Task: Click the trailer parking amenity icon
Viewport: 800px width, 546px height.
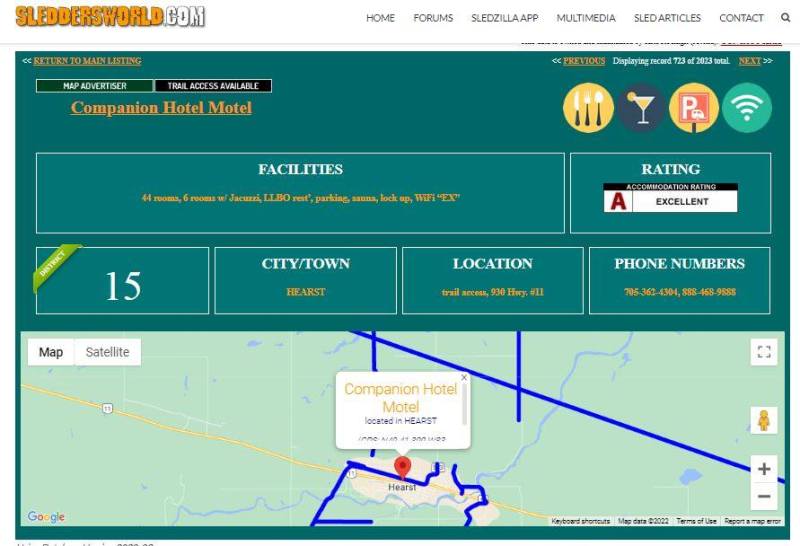Action: (694, 108)
